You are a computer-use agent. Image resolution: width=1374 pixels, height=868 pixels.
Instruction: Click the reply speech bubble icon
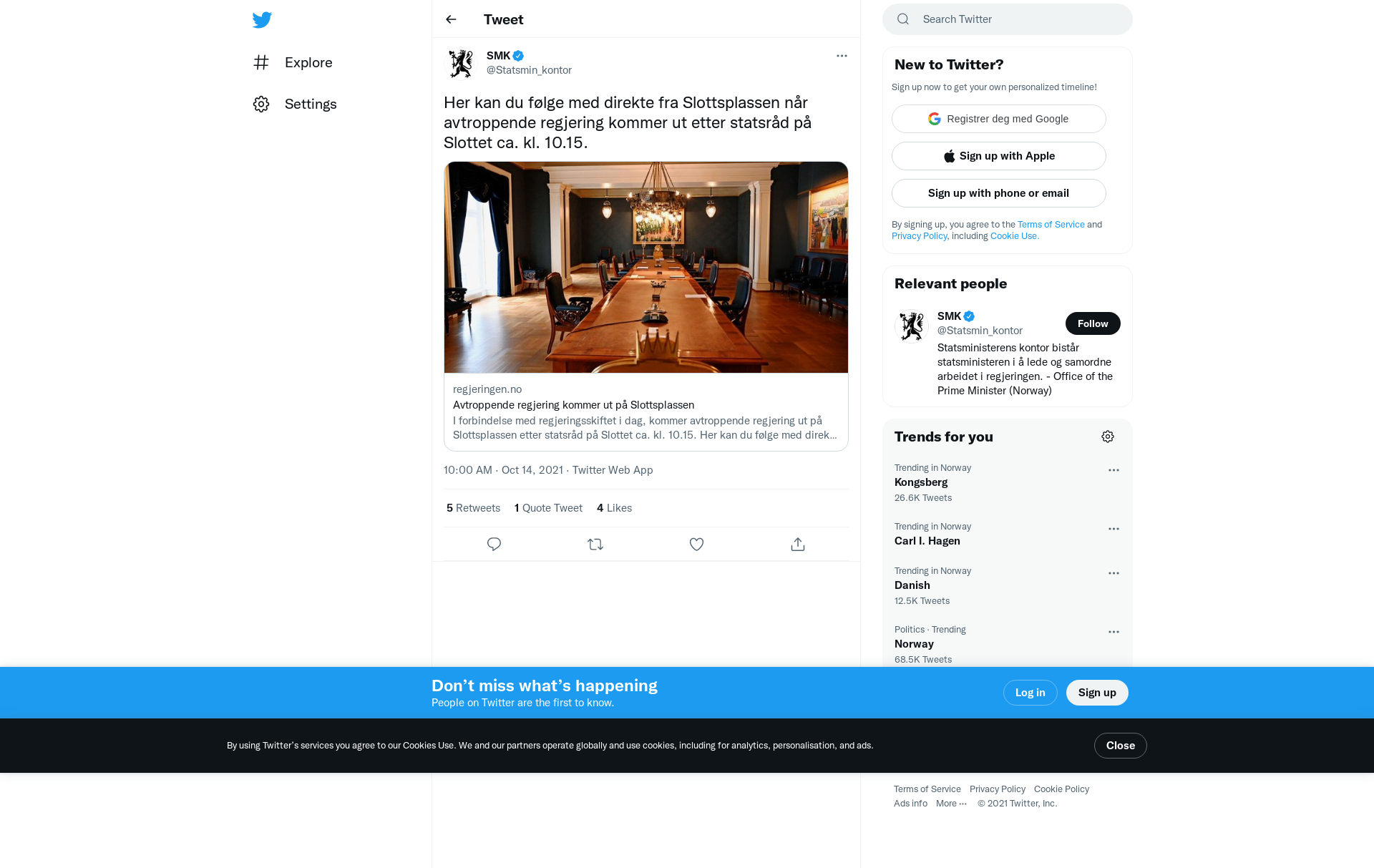(494, 545)
